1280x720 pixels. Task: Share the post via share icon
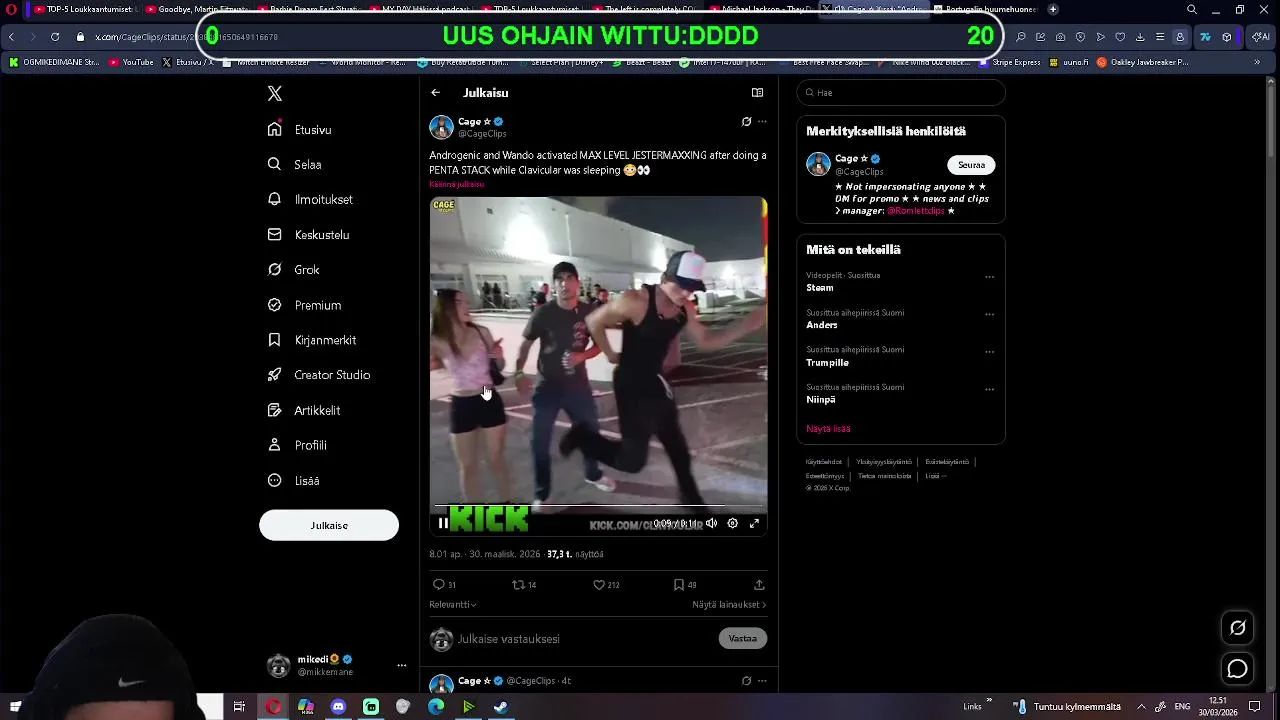click(x=759, y=585)
